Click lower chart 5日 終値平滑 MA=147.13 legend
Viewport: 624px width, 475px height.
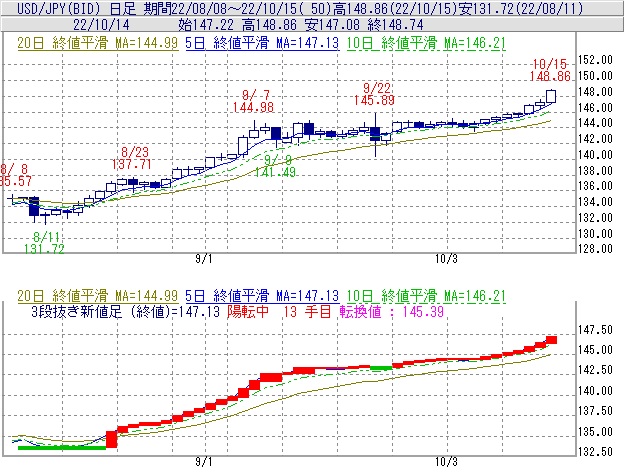tap(262, 296)
